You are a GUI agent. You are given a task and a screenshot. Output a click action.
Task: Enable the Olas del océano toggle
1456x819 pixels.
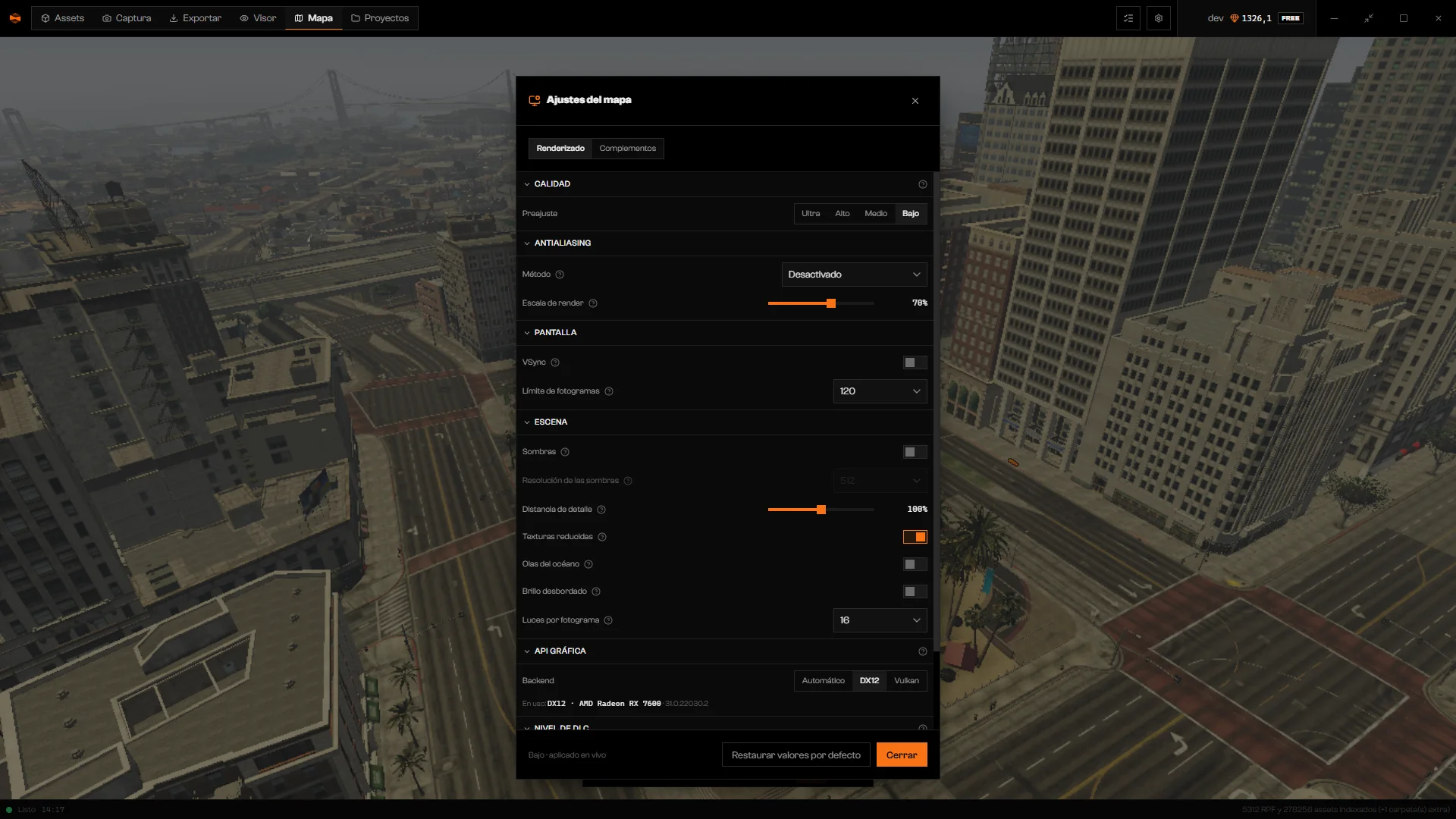[915, 564]
